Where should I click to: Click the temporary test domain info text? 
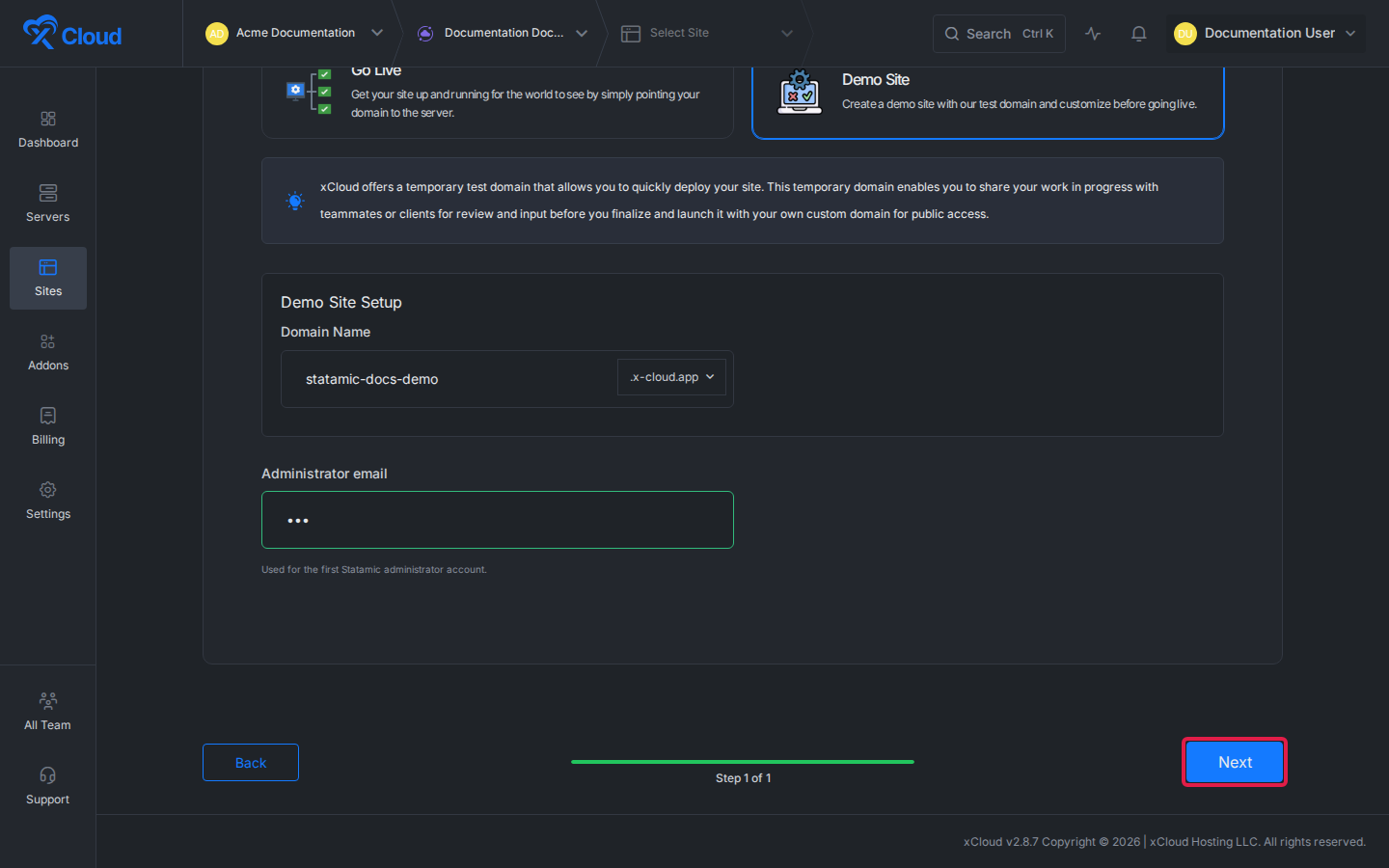click(x=739, y=201)
